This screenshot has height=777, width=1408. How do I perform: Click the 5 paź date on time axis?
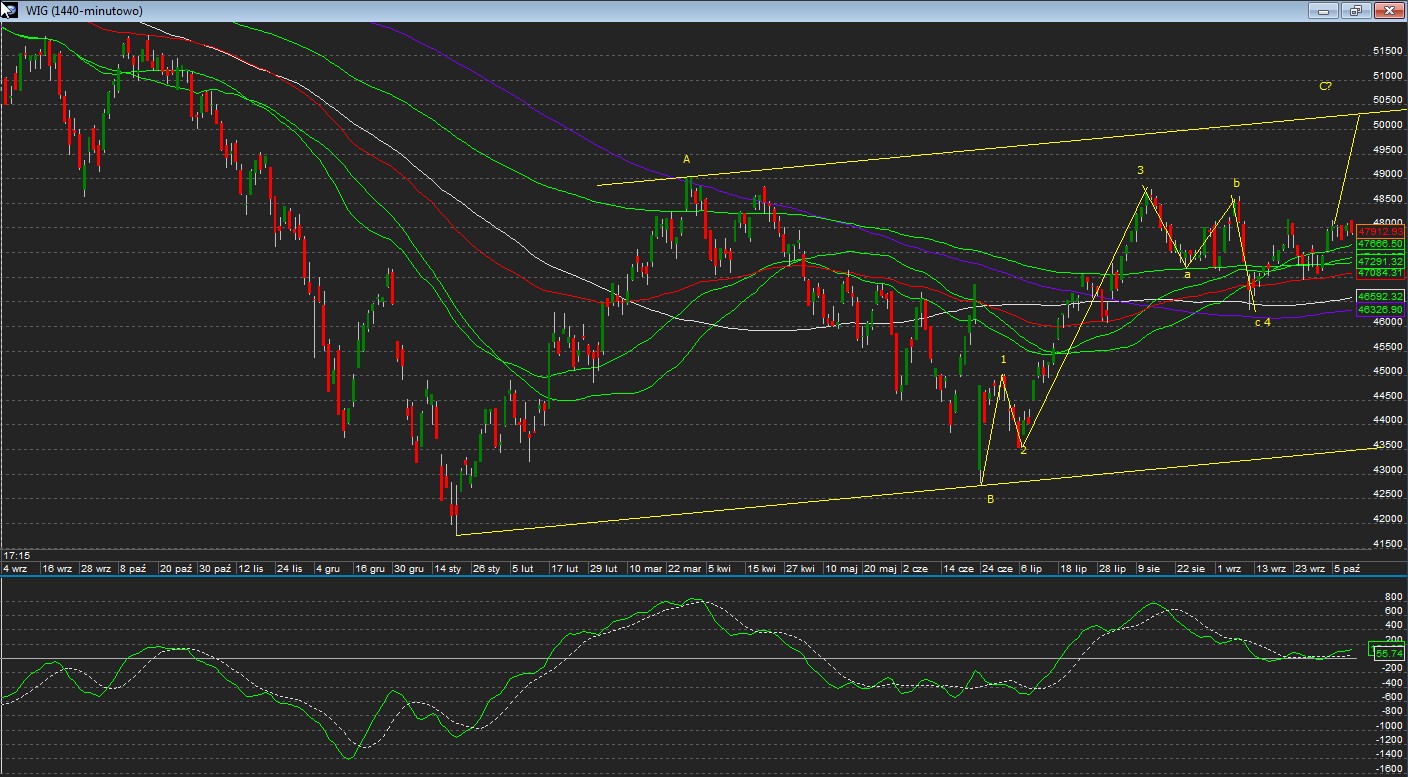click(x=1346, y=569)
